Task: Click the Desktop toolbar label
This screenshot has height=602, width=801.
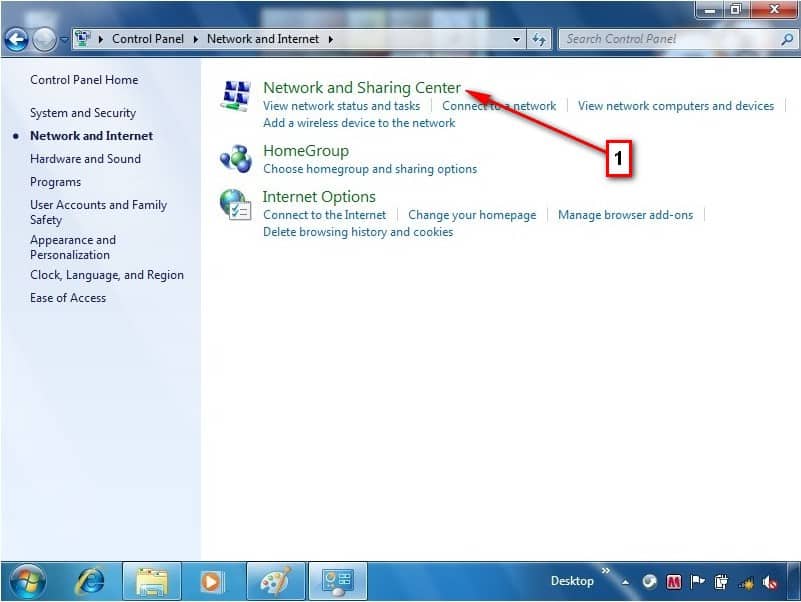Action: point(572,581)
